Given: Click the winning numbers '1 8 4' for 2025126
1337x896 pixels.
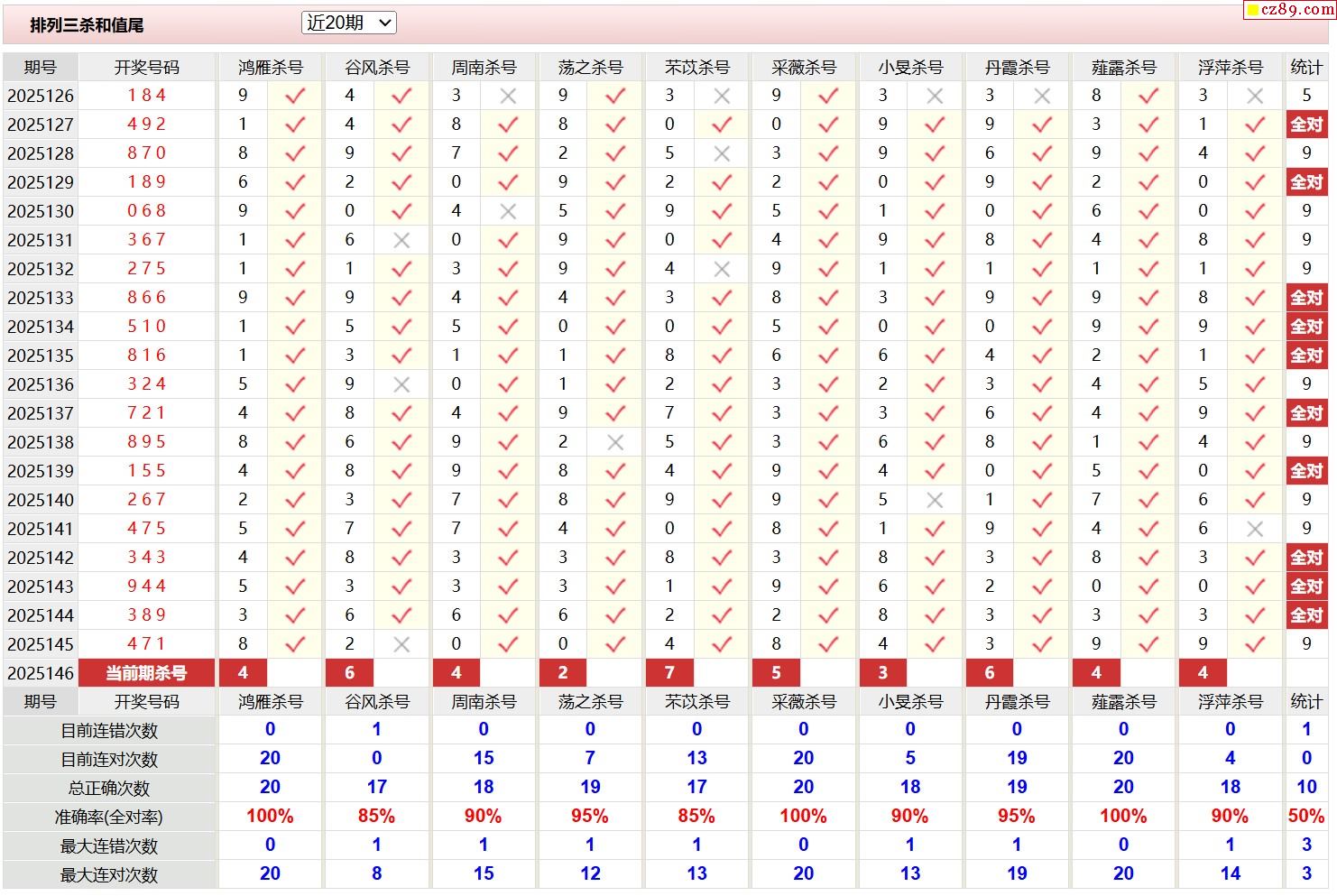Looking at the screenshot, I should click(x=147, y=96).
